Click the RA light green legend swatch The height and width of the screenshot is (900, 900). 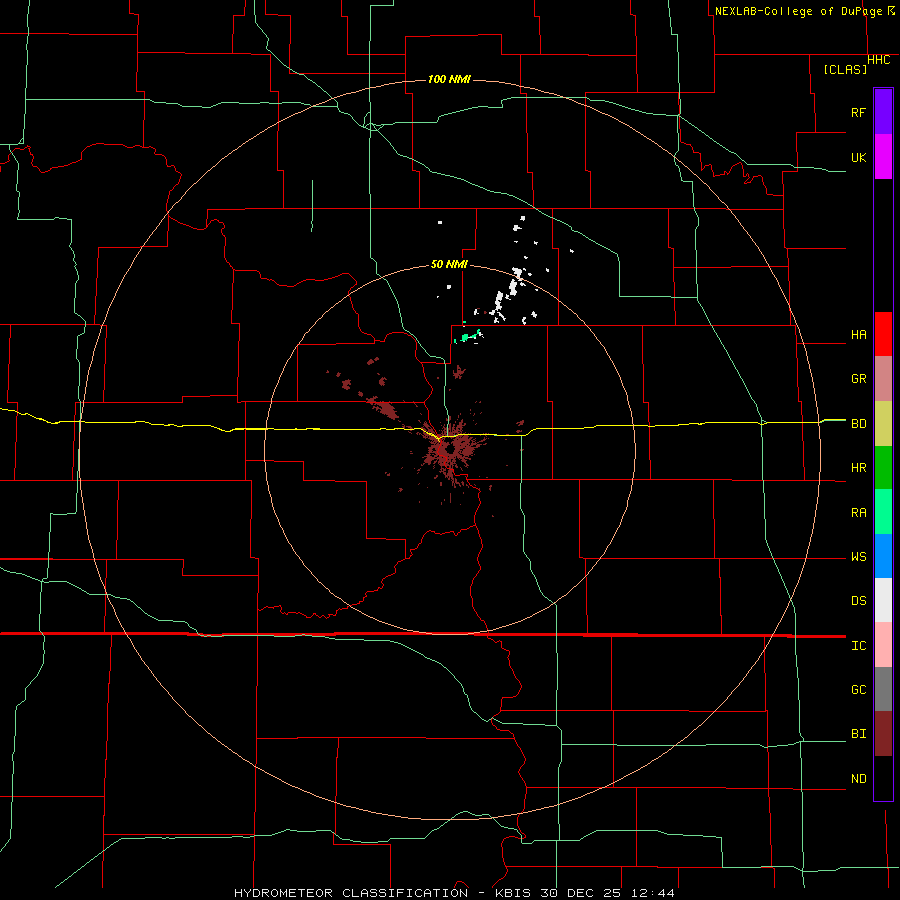(x=883, y=512)
